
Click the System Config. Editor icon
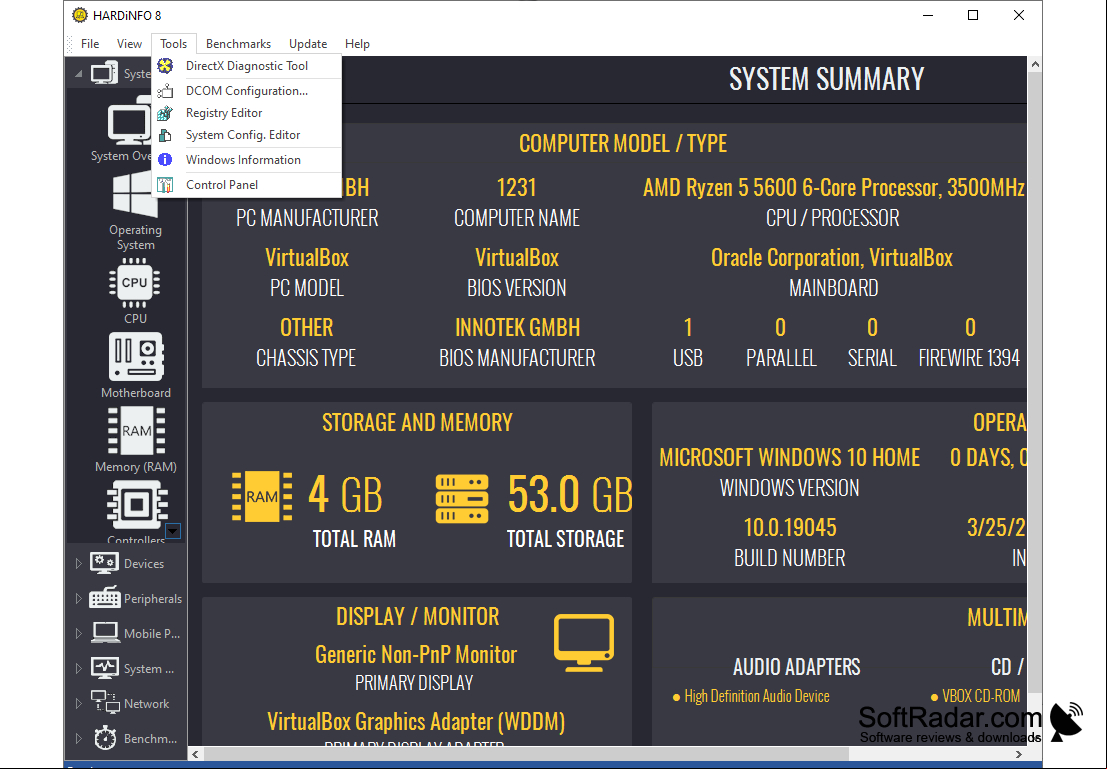[x=165, y=135]
